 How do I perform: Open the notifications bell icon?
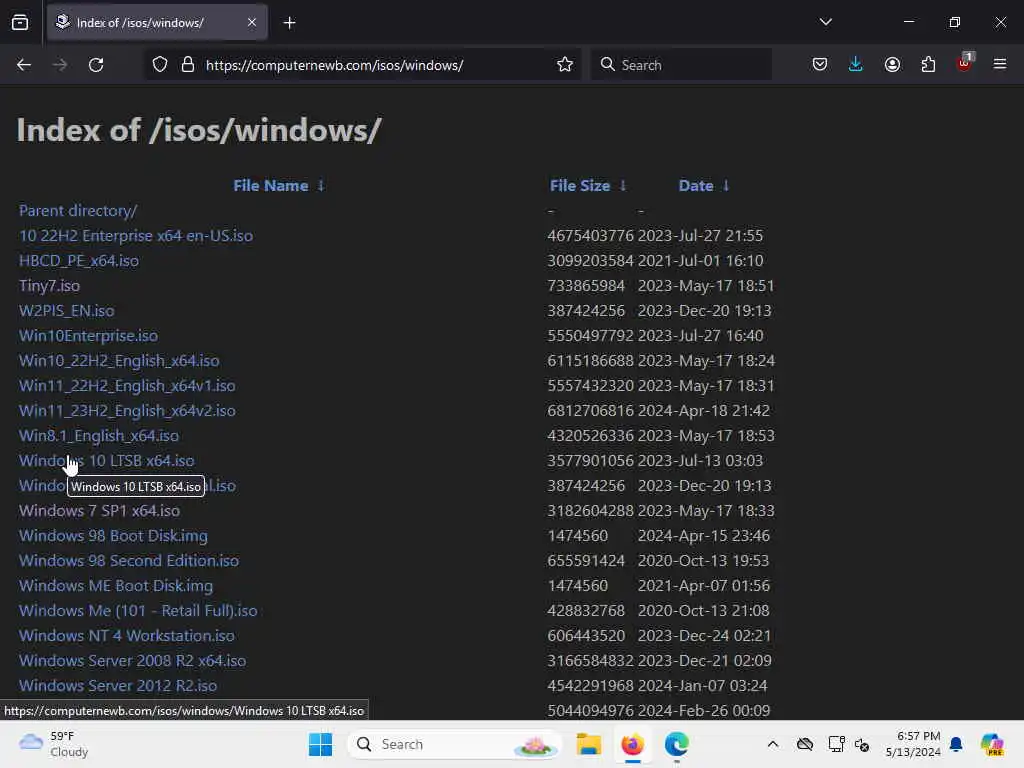pos(956,744)
